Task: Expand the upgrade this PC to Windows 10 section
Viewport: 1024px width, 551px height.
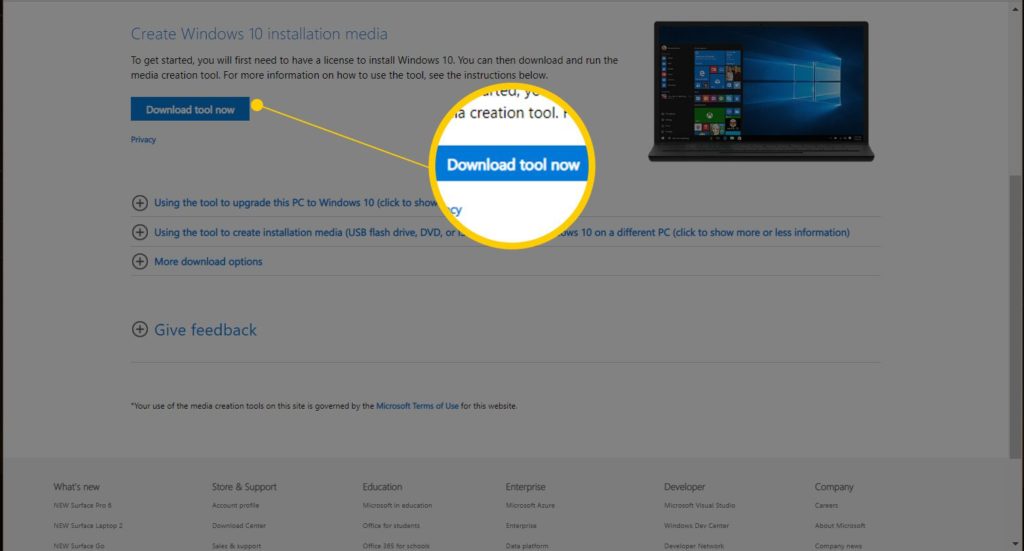Action: tap(284, 202)
